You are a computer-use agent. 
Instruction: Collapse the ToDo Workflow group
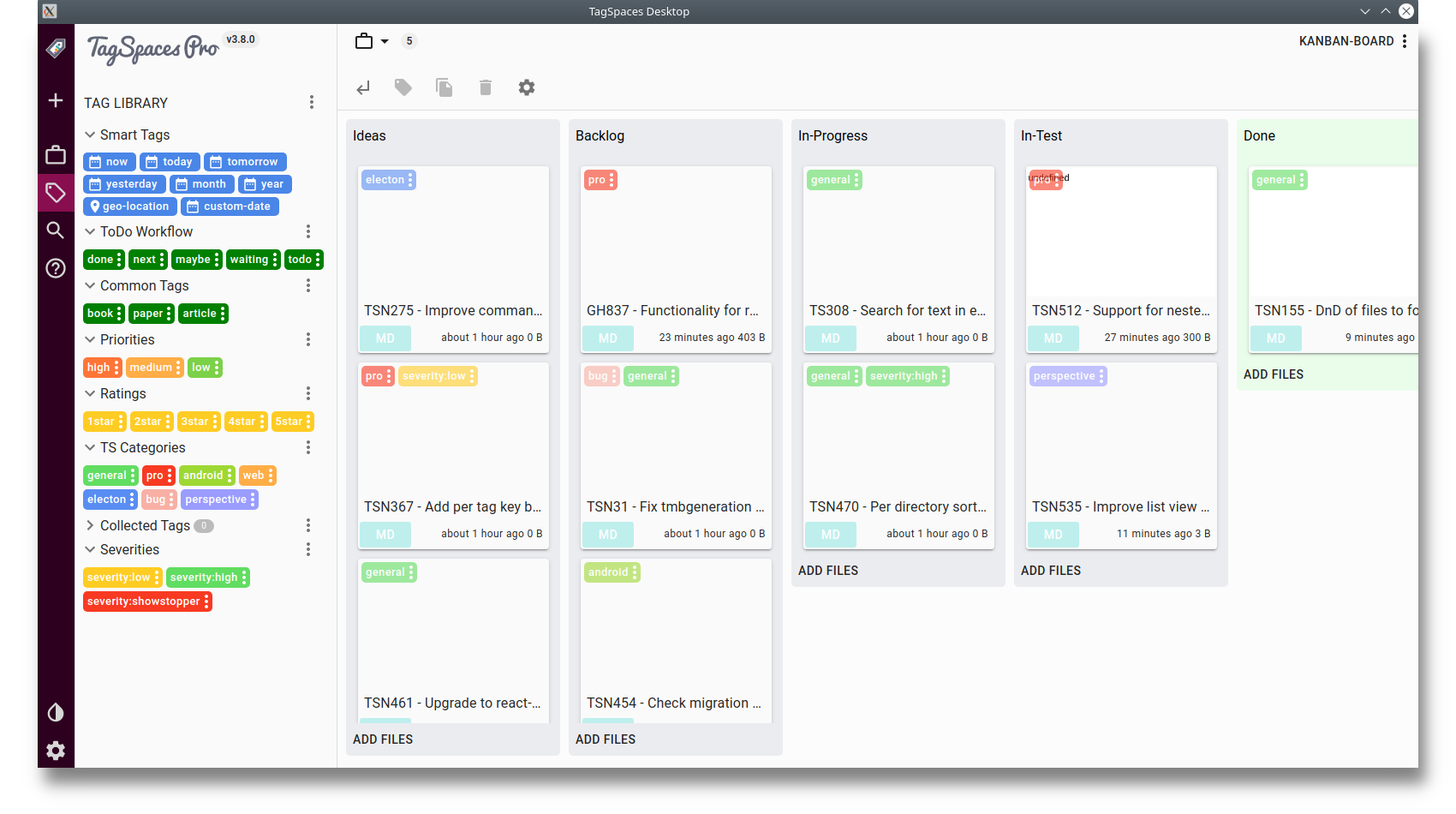point(90,231)
